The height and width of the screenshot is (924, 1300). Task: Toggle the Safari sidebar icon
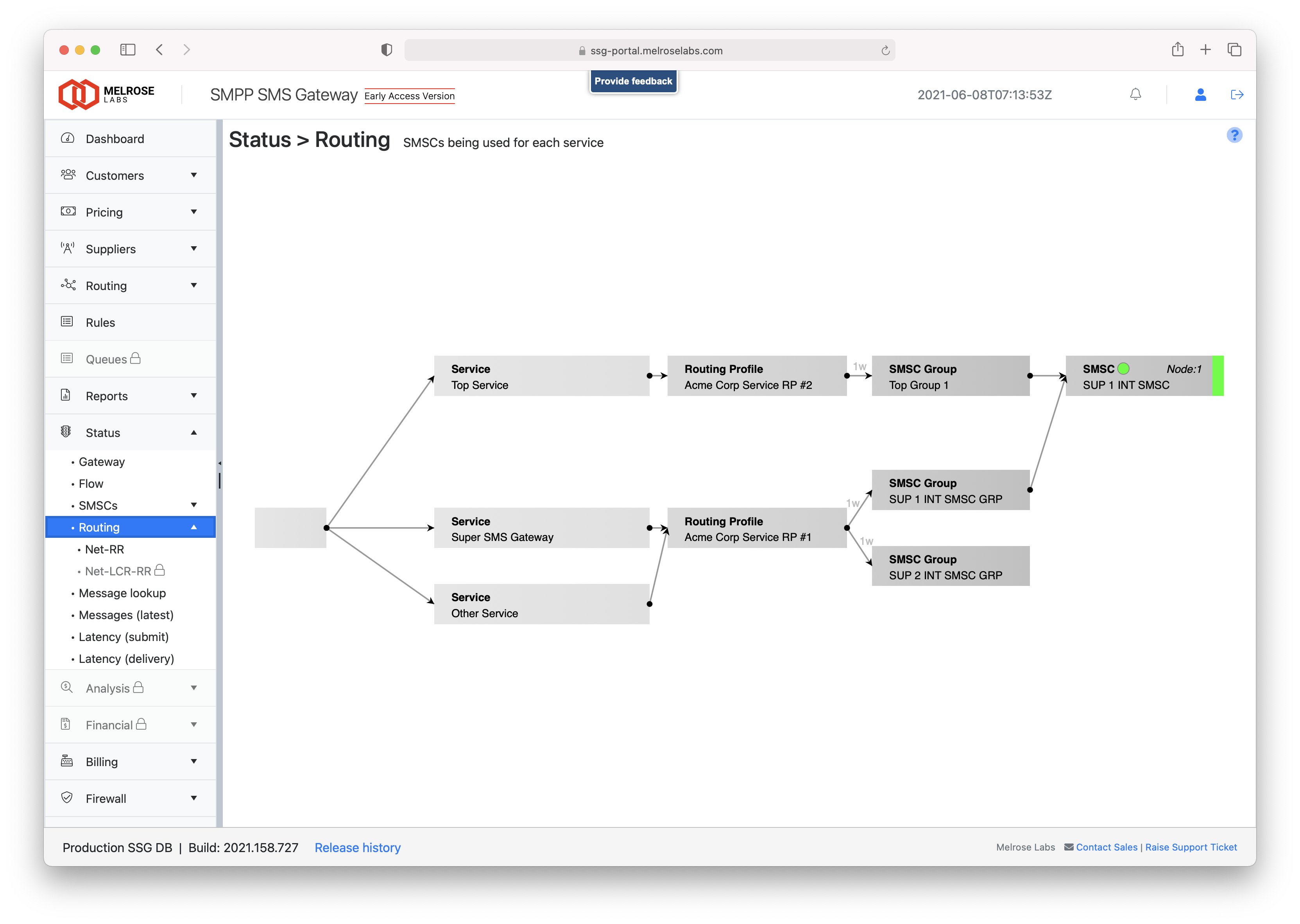click(127, 50)
